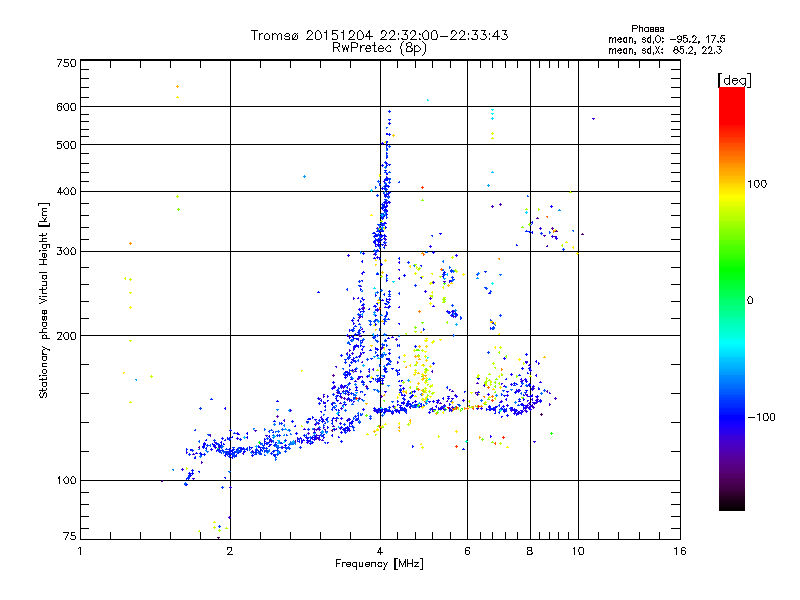
Task: Click the y-axis '75' tick label
Action: coord(70,536)
